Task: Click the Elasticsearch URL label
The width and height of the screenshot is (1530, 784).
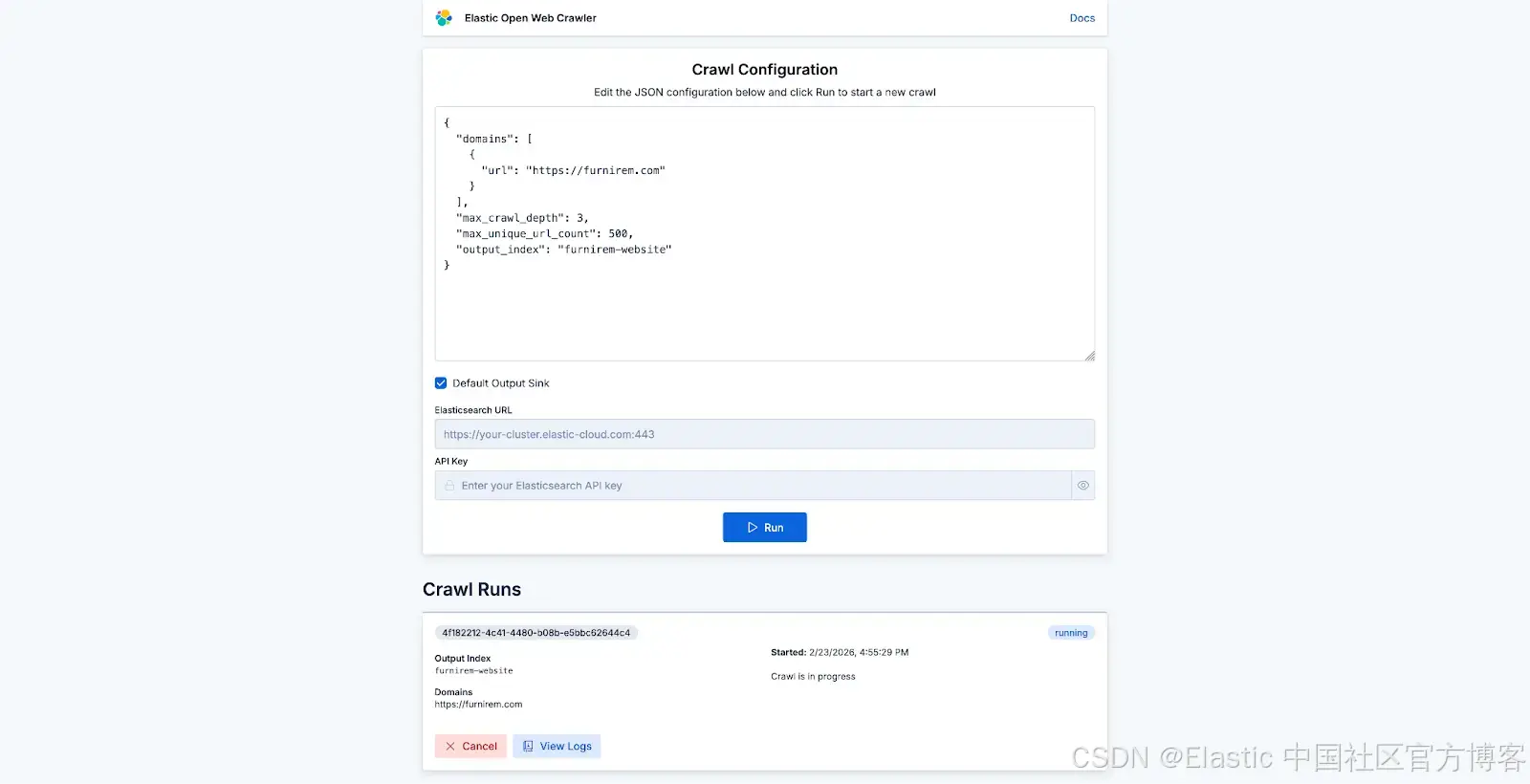Action: pyautogui.click(x=473, y=410)
